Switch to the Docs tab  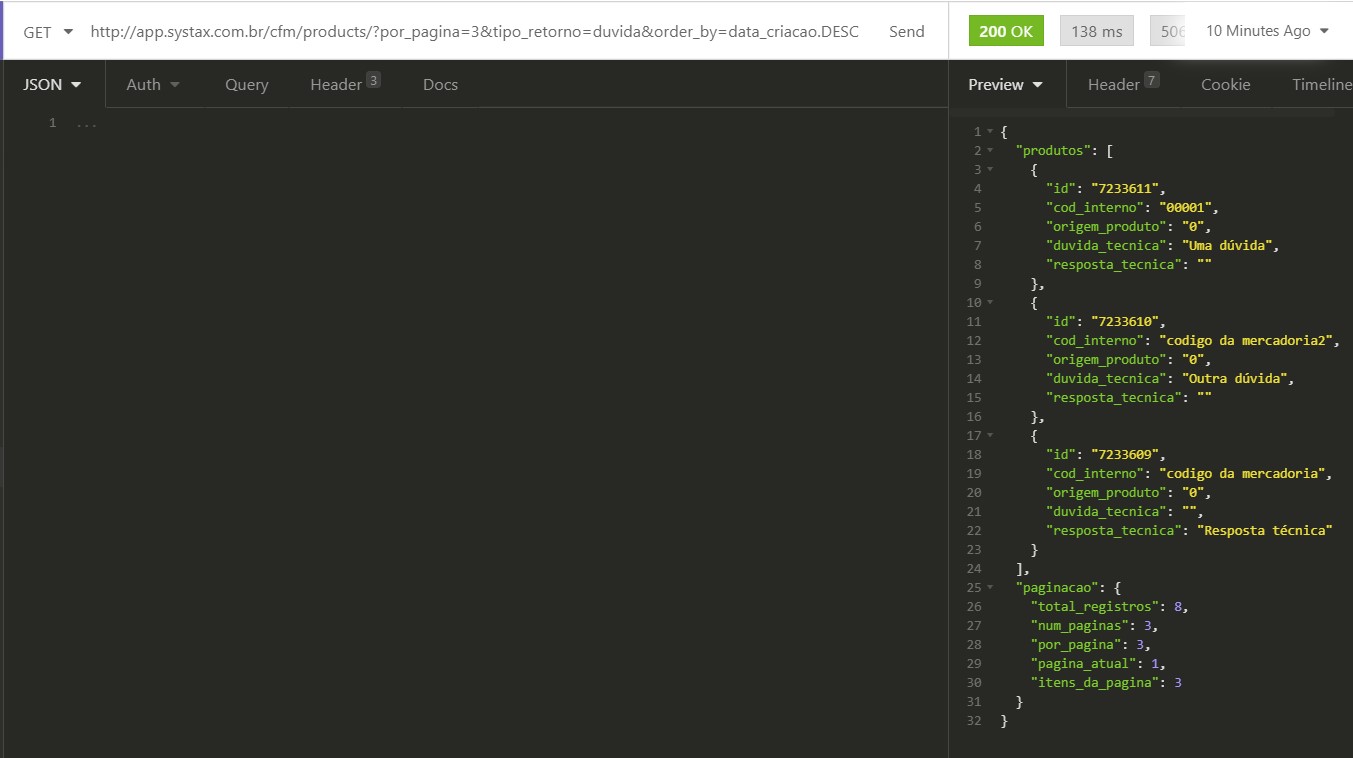pos(440,85)
